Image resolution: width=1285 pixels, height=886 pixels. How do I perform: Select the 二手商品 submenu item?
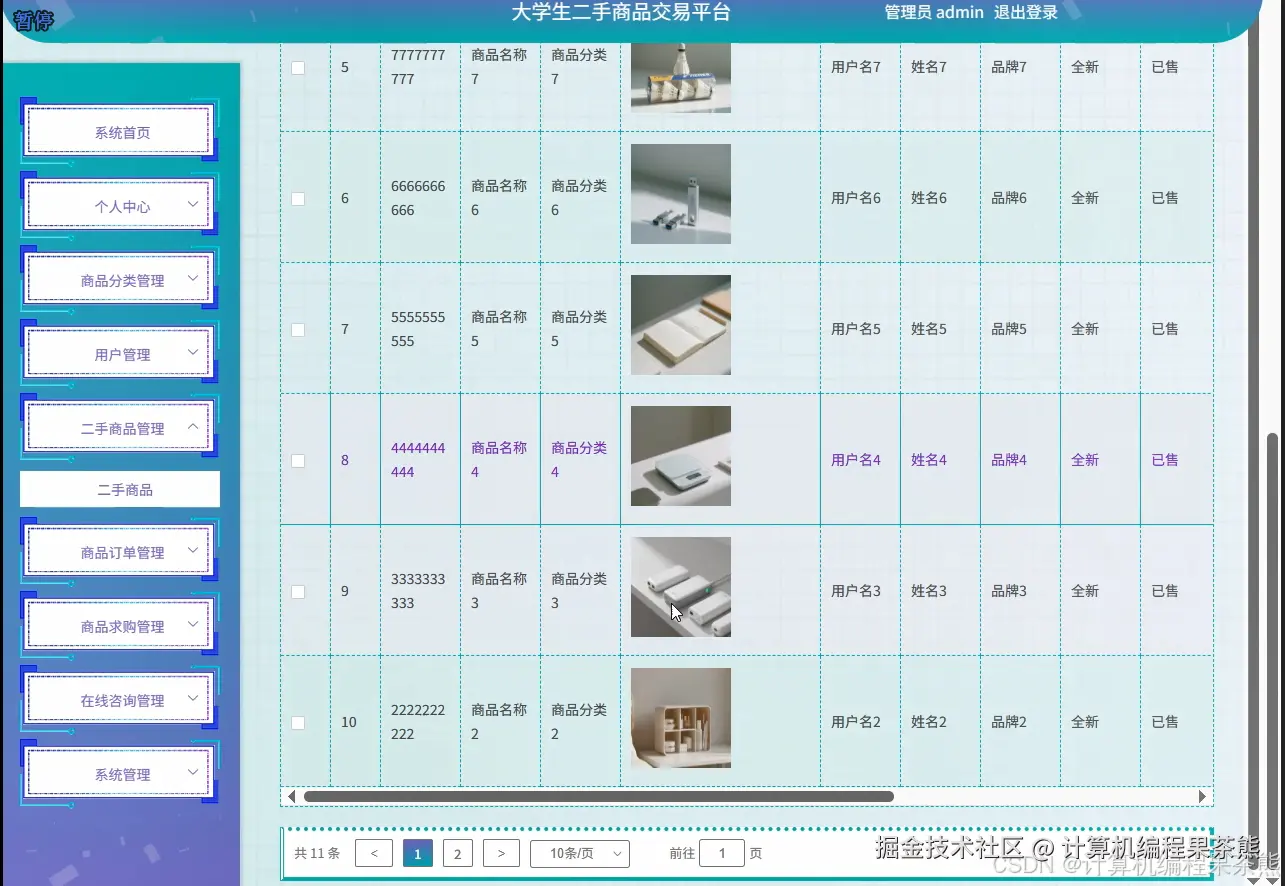[x=118, y=489]
